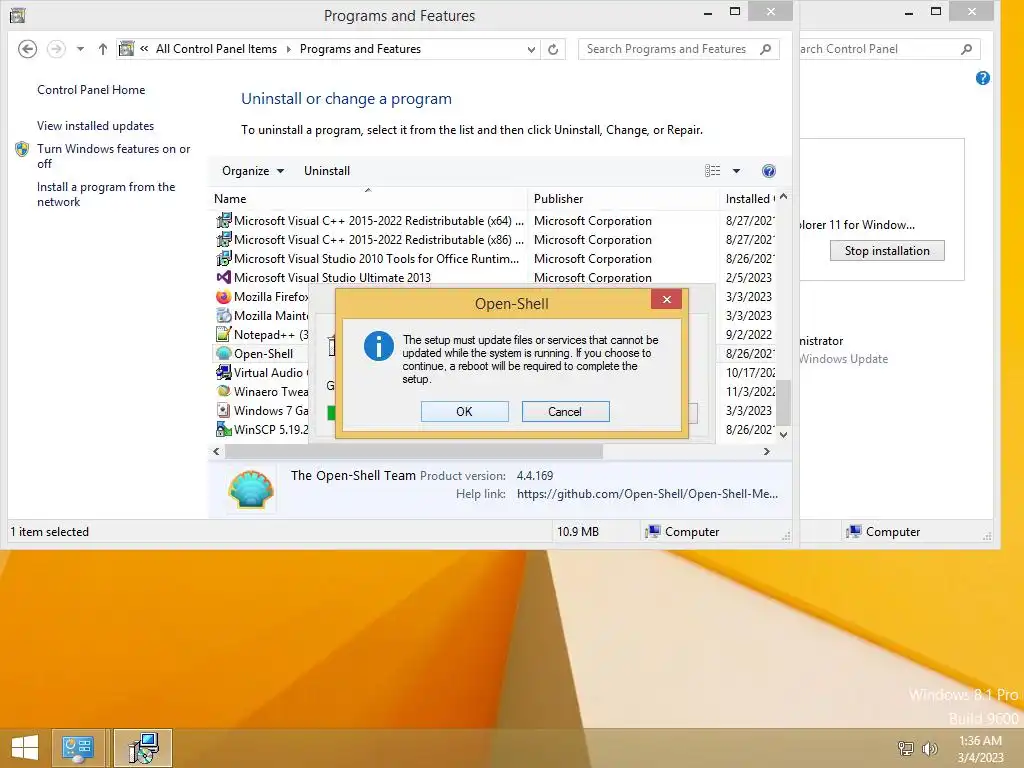Refresh the Programs and Features list
The width and height of the screenshot is (1024, 768).
coord(553,49)
